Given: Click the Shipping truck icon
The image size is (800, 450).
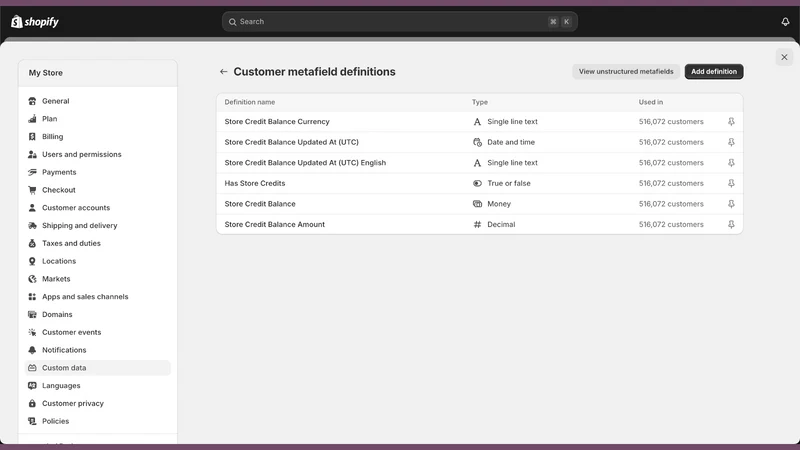Looking at the screenshot, I should [32, 226].
